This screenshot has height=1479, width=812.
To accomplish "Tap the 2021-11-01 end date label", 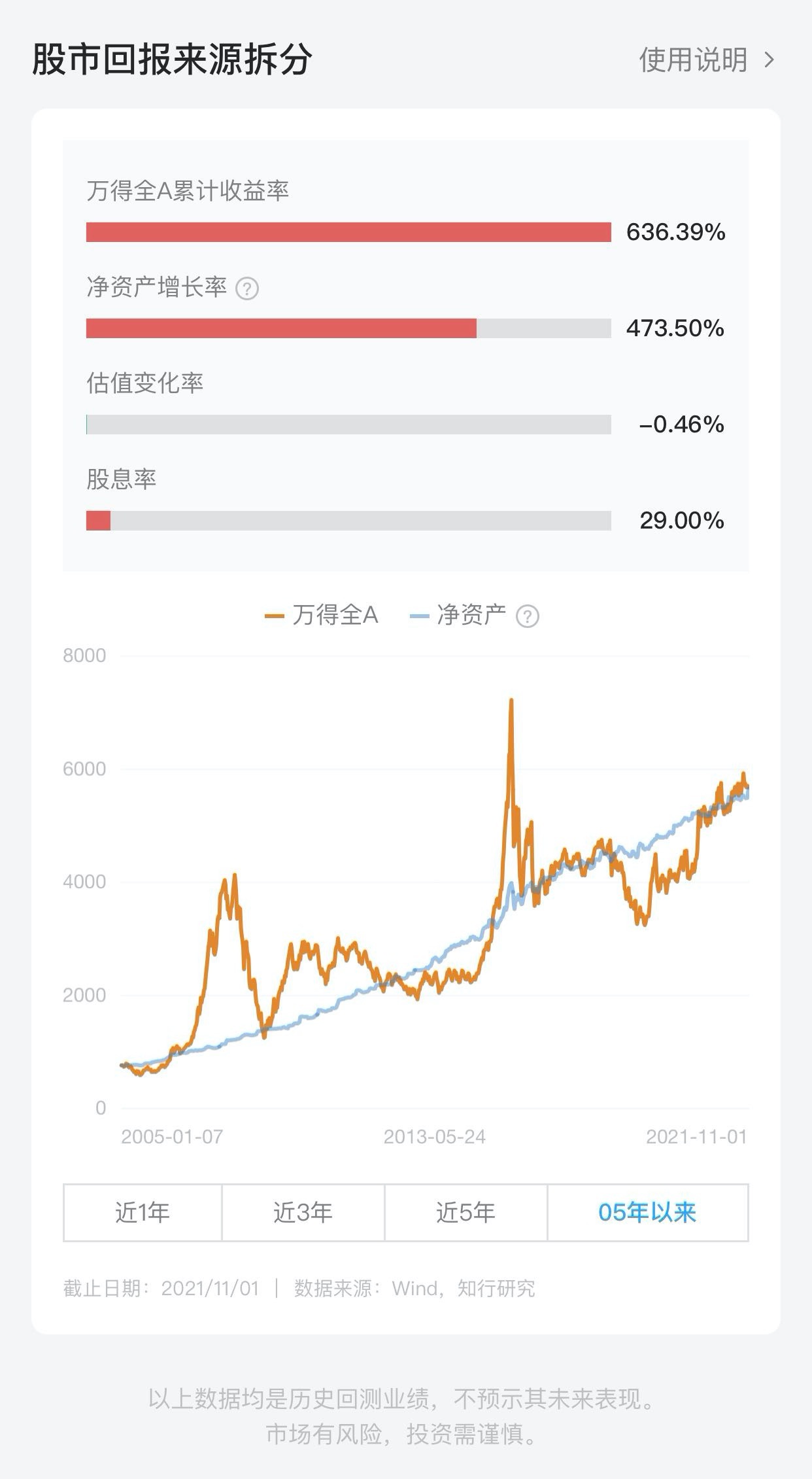I will 696,1137.
